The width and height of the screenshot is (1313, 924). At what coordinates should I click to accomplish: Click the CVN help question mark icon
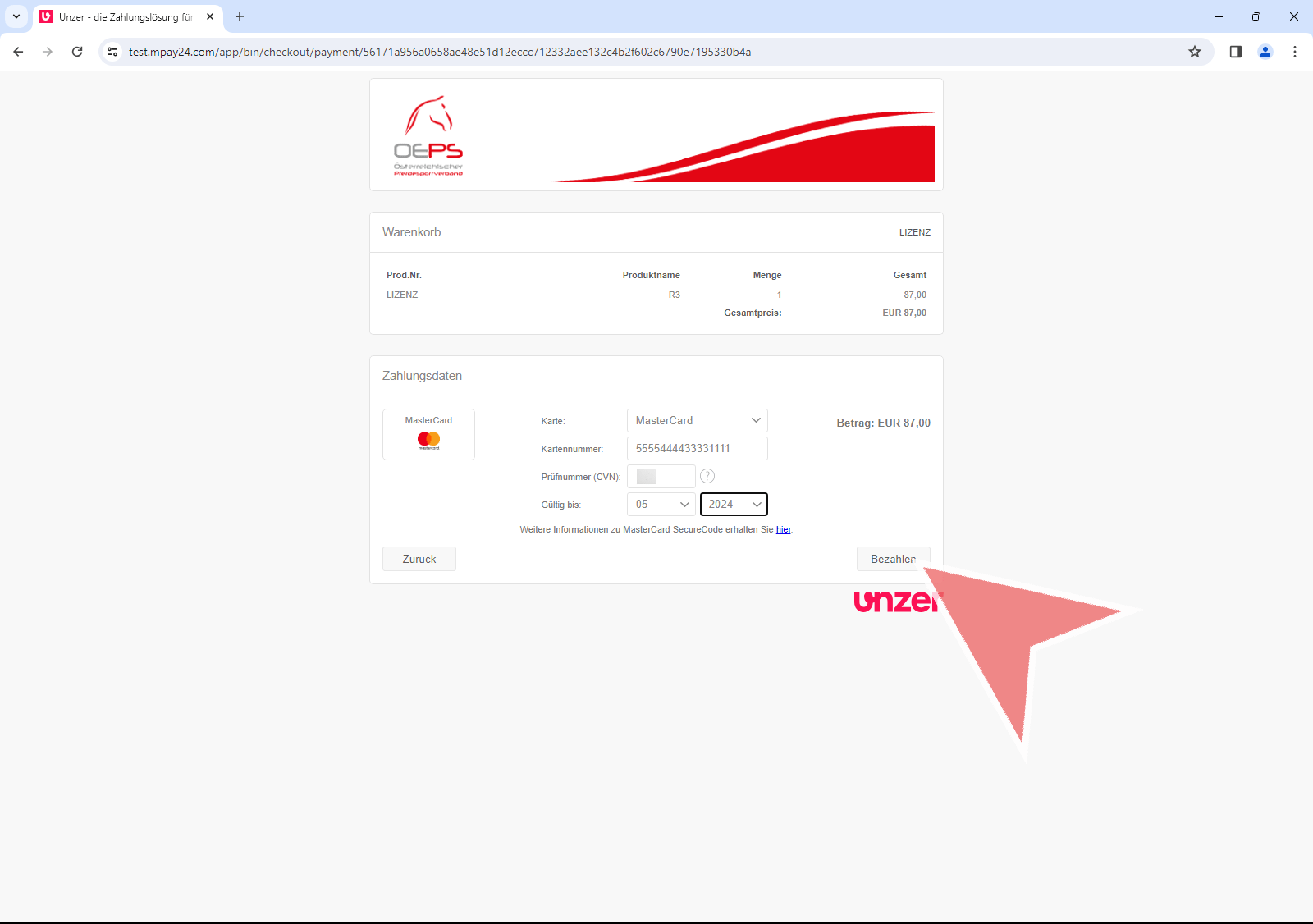coord(707,476)
